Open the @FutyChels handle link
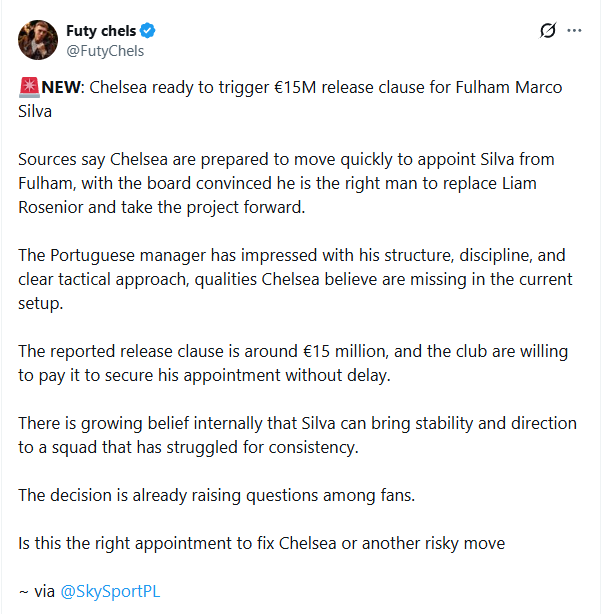The height and width of the screenshot is (614, 602). click(105, 51)
